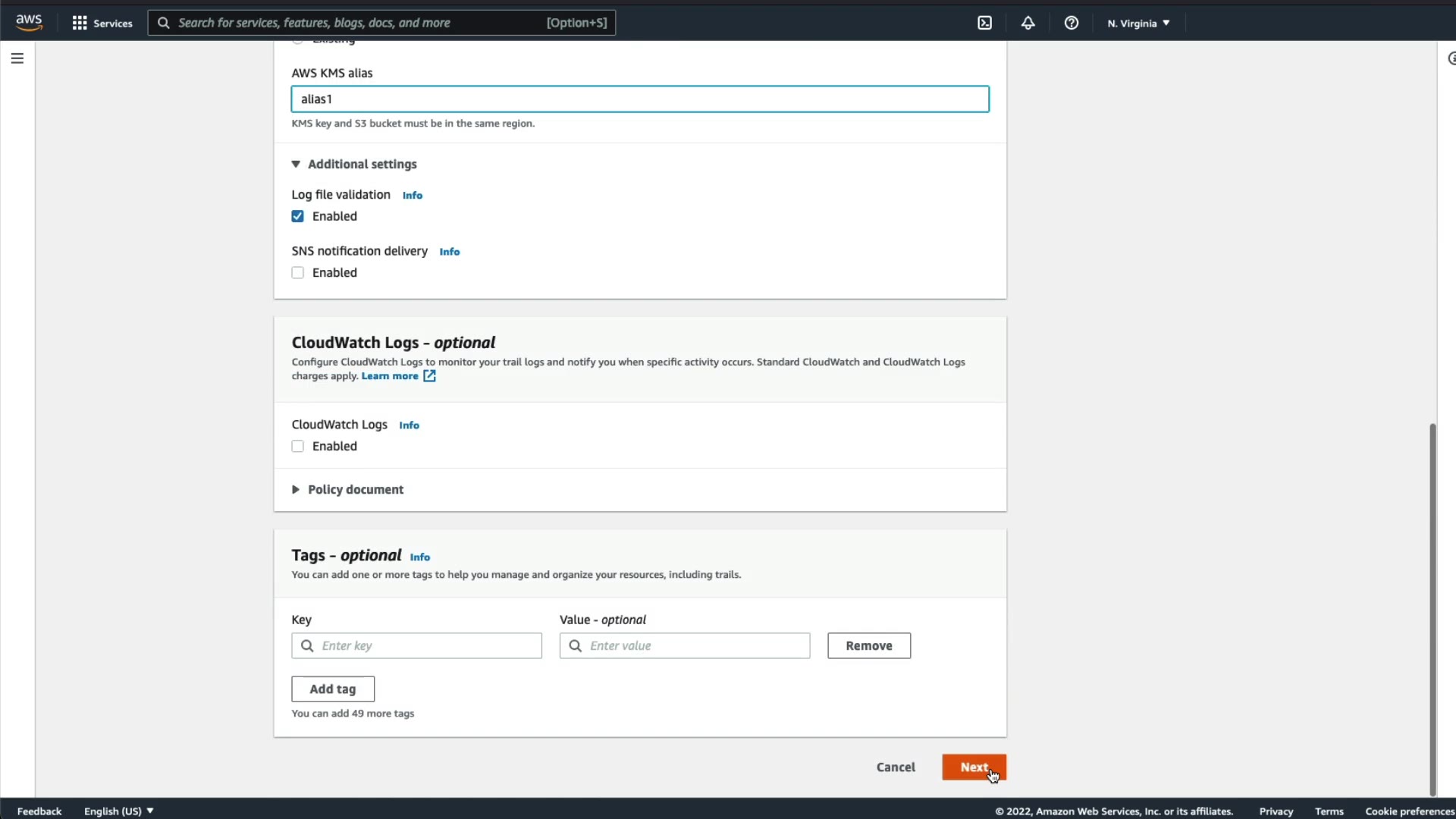Click the Feedback item in footer
The height and width of the screenshot is (819, 1456).
[x=39, y=811]
